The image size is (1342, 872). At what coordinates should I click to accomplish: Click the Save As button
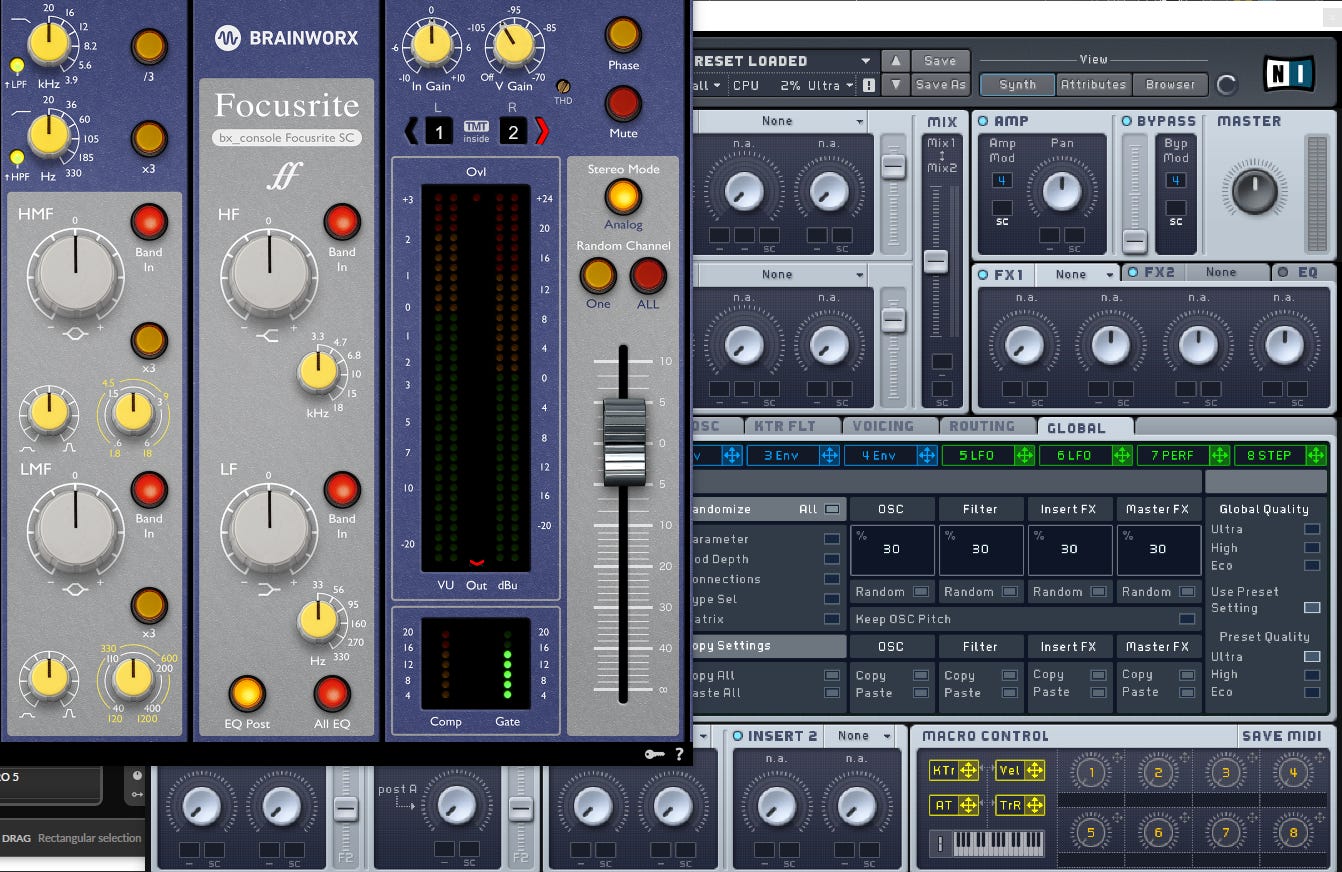[x=940, y=85]
